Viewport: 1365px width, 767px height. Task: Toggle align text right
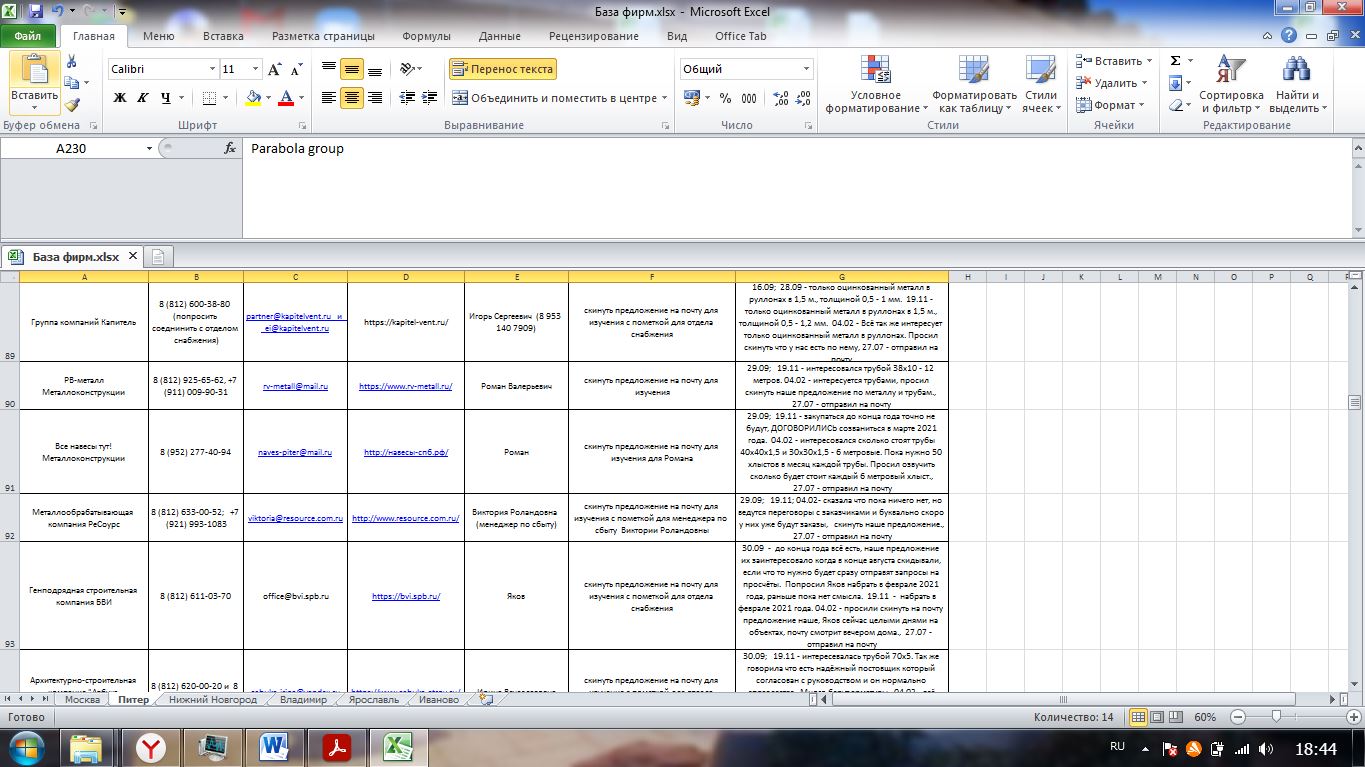tap(375, 98)
